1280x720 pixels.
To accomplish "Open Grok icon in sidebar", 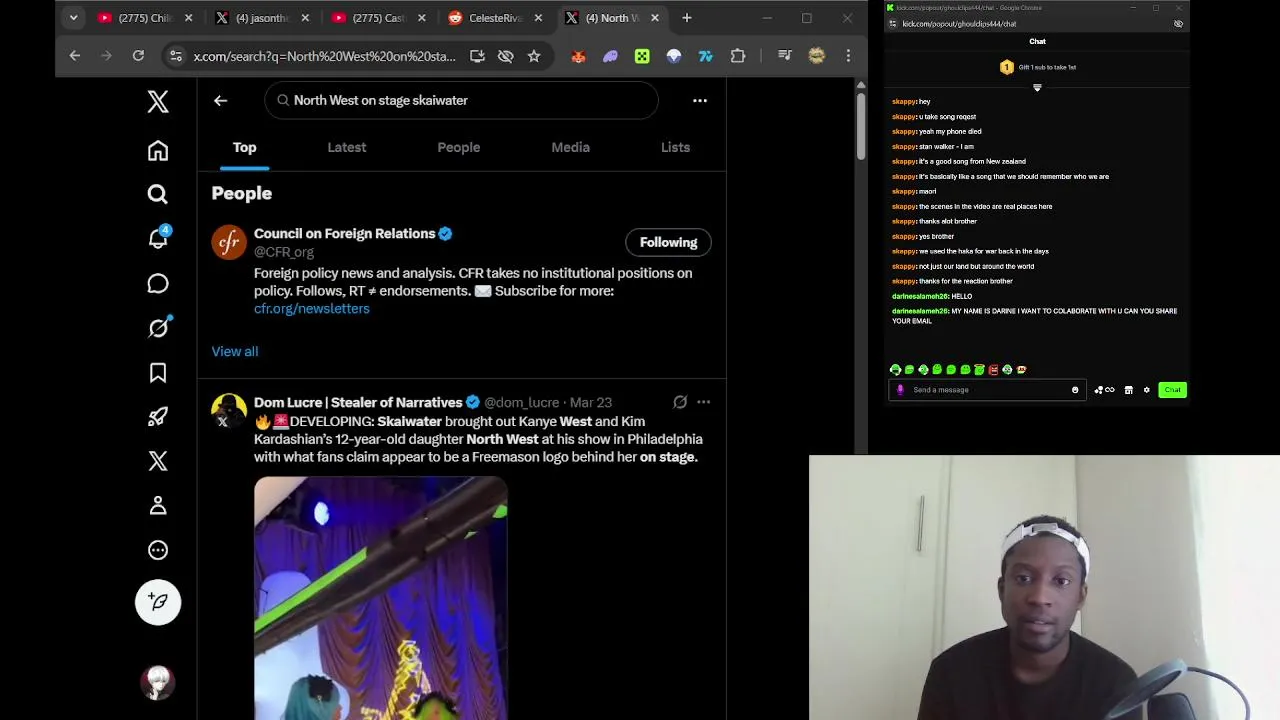I will 158,328.
